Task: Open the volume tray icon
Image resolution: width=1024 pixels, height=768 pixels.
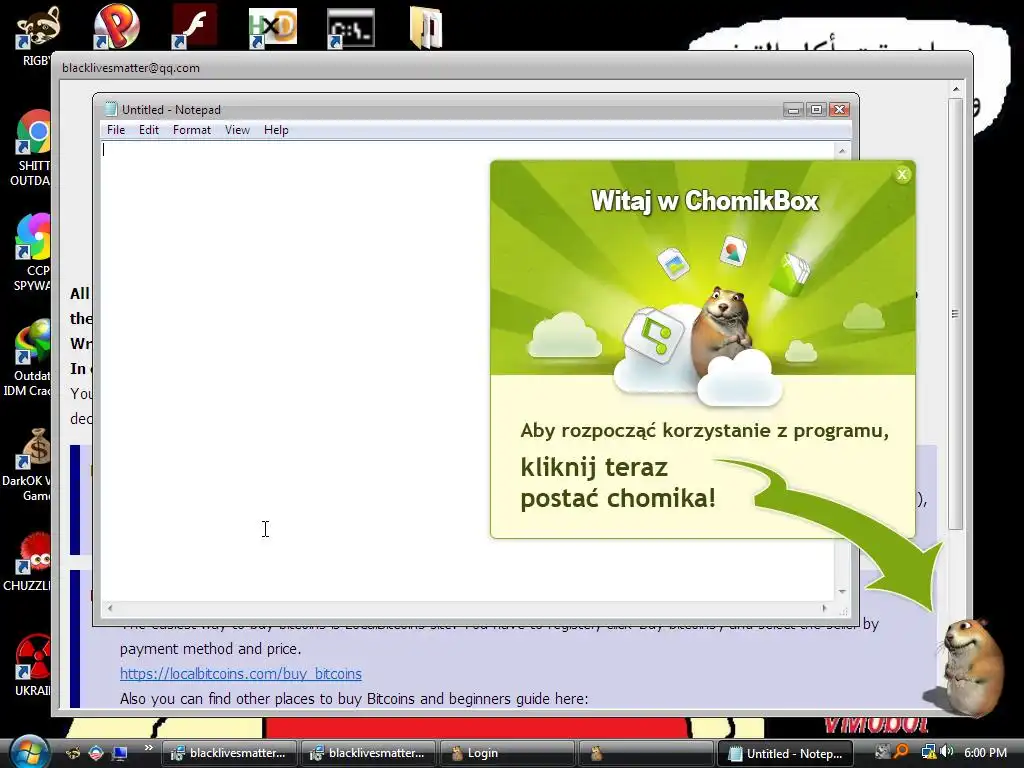Action: click(947, 752)
